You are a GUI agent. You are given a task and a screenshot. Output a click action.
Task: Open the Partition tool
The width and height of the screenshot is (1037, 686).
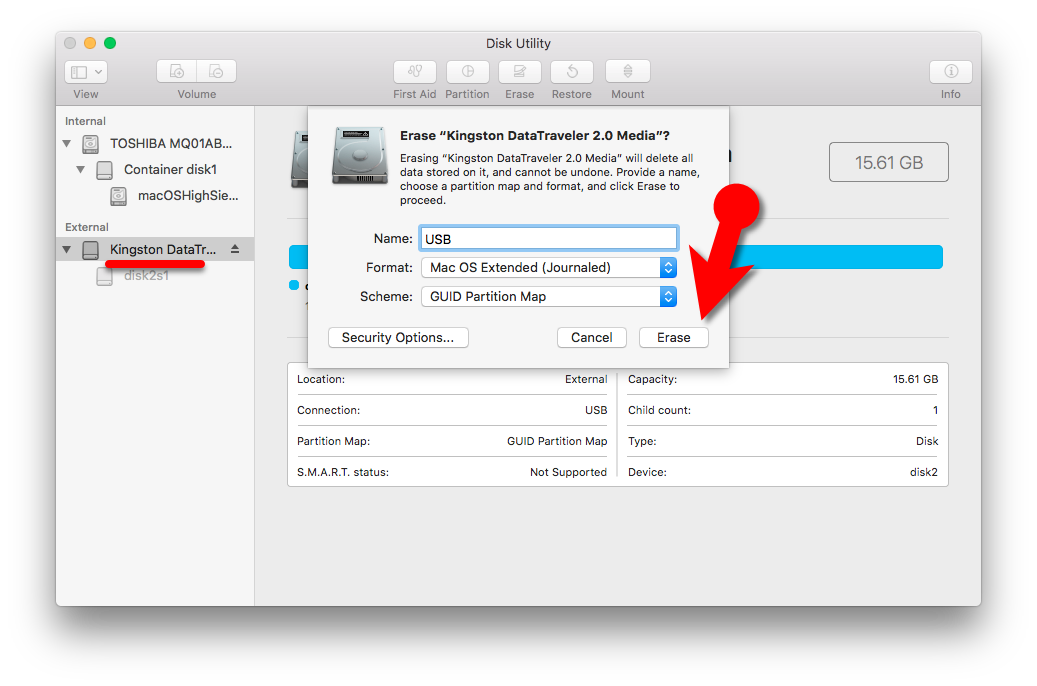click(x=468, y=71)
